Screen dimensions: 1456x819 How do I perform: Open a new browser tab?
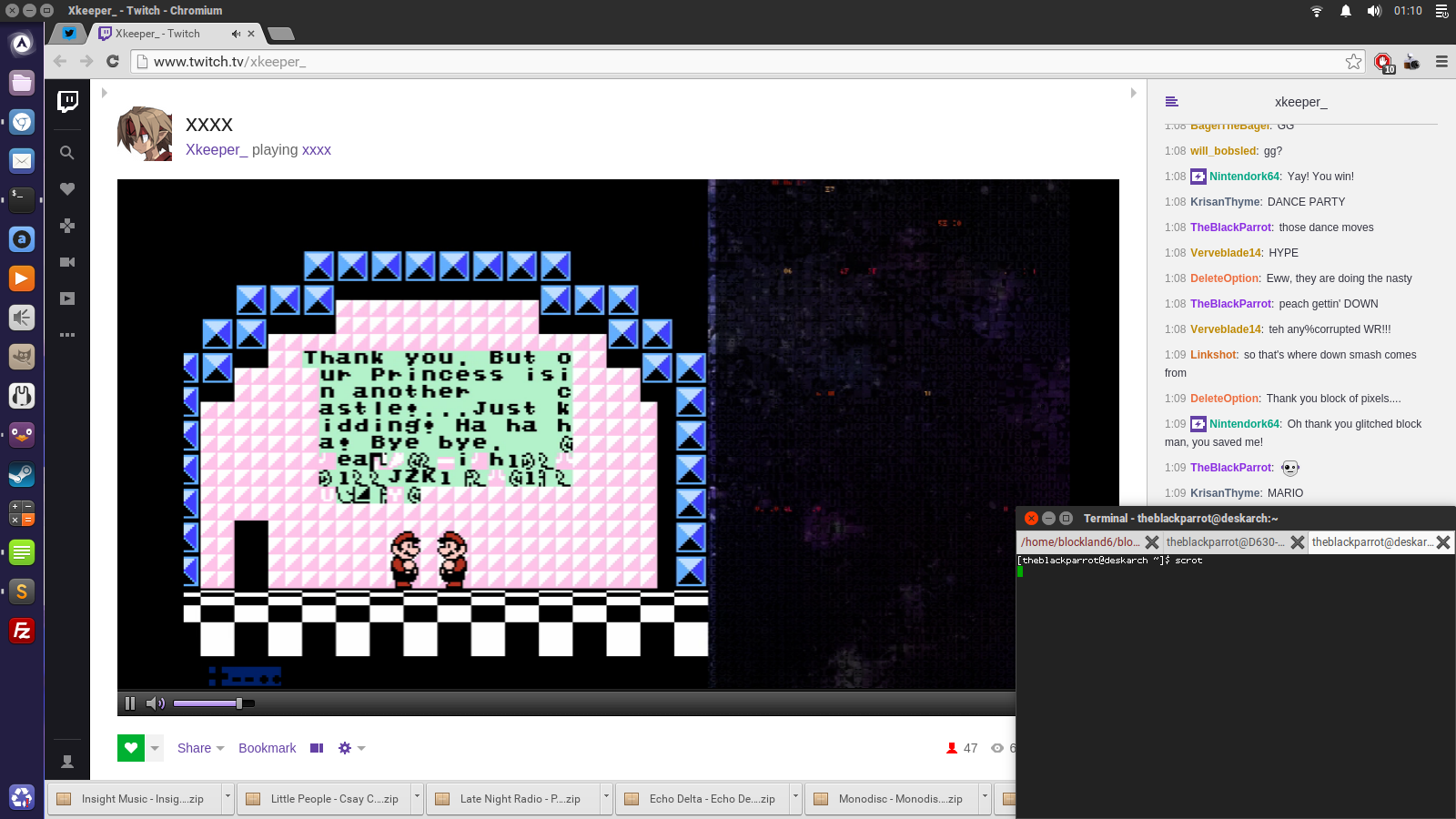tap(281, 34)
